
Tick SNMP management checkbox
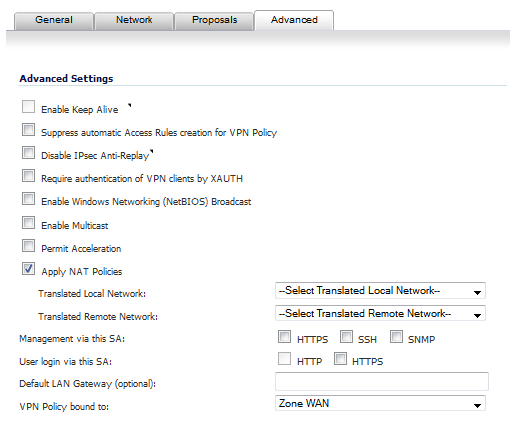coord(396,337)
